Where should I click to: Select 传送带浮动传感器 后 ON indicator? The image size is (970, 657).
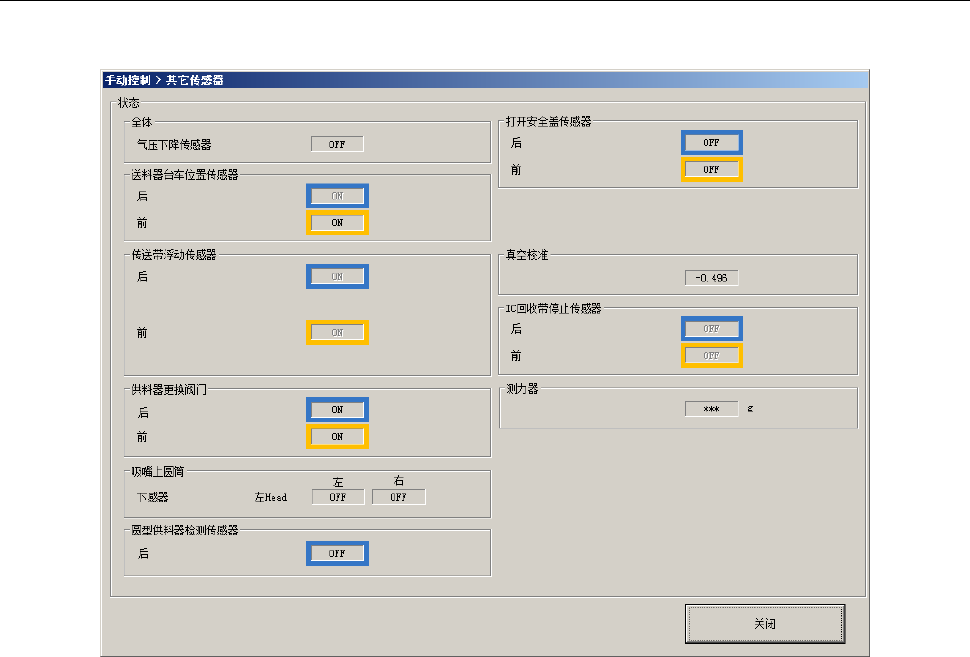[x=337, y=277]
